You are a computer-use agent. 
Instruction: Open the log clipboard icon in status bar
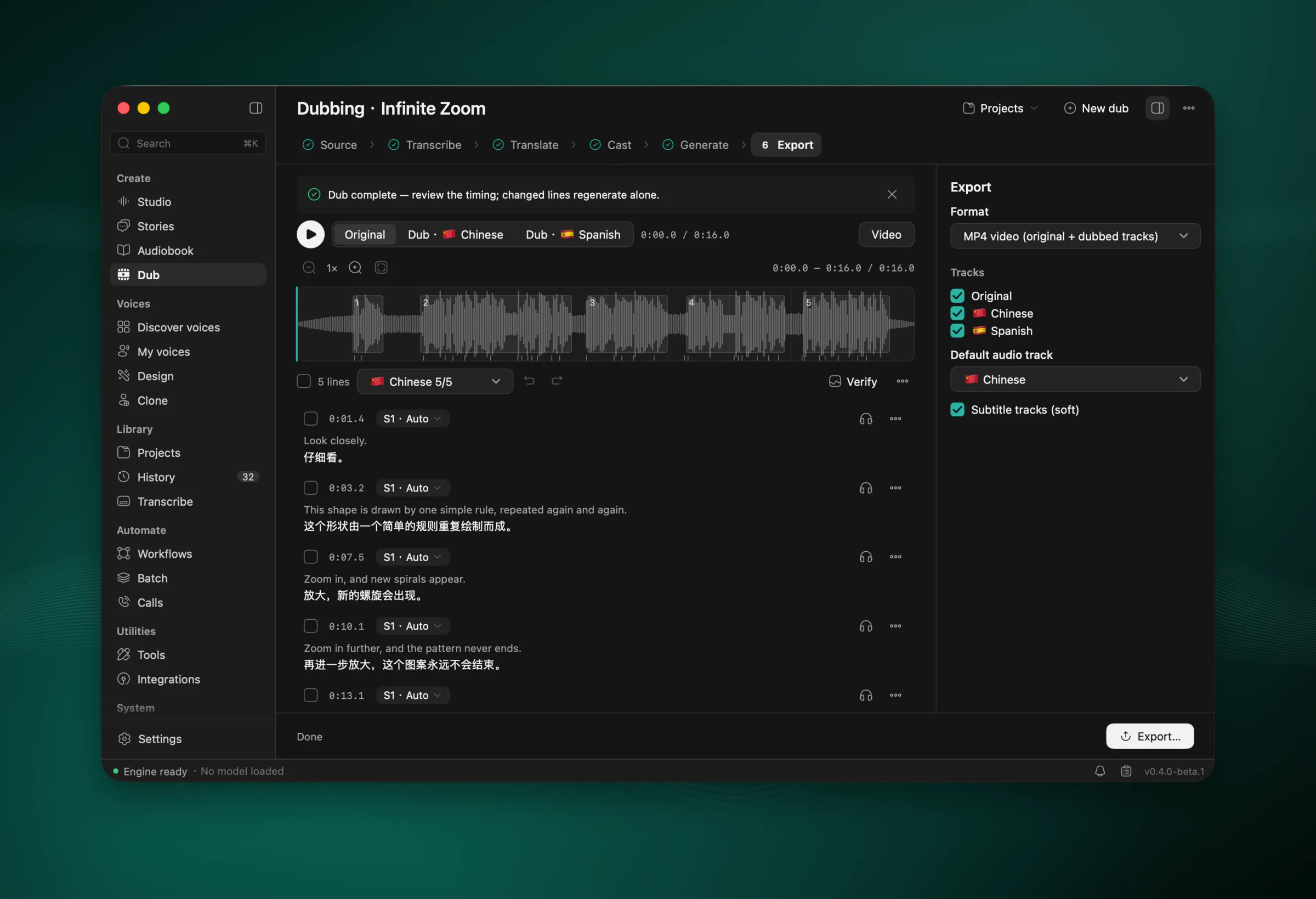1126,771
